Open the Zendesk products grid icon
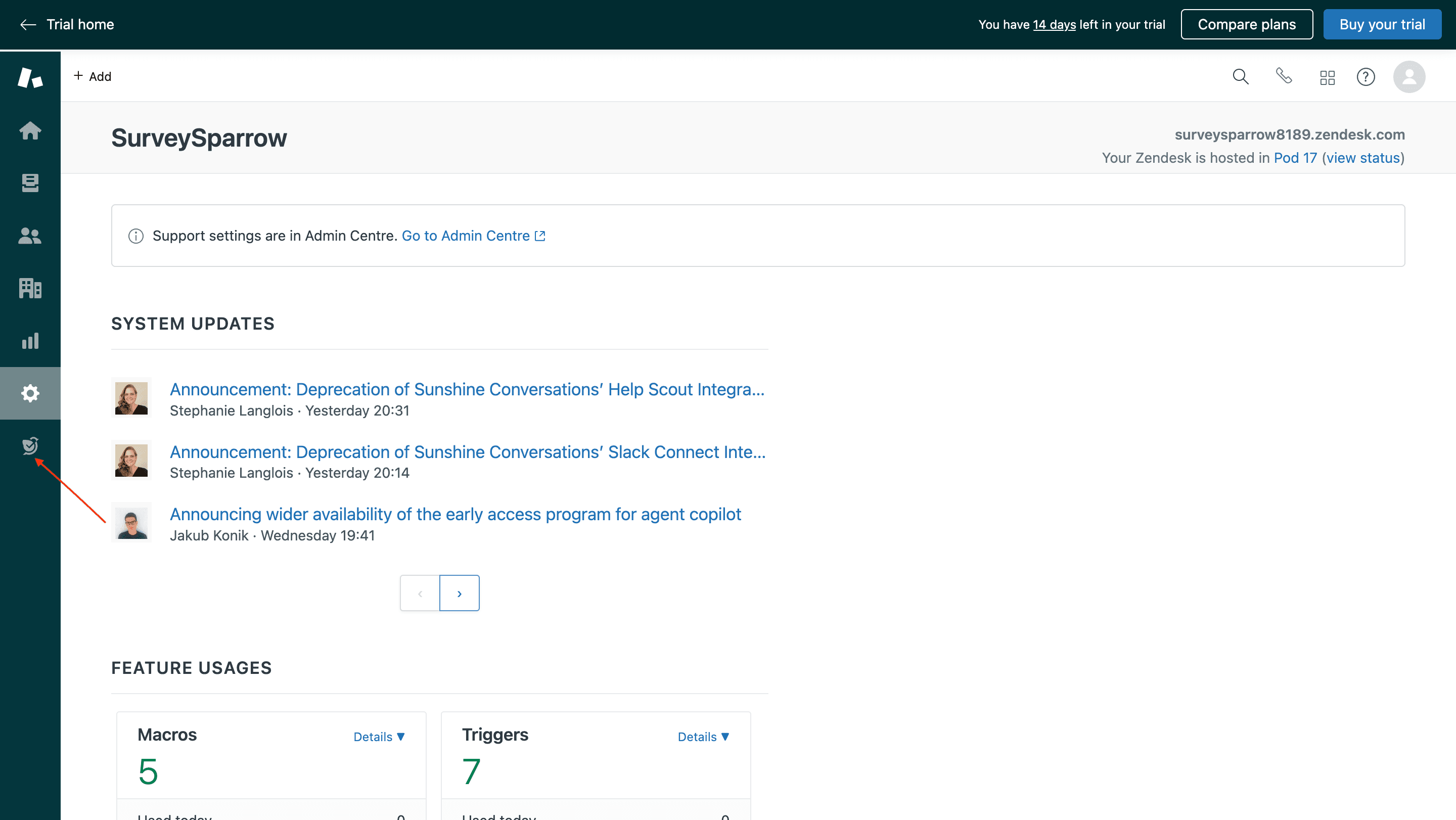This screenshot has width=1456, height=820. pyautogui.click(x=1327, y=77)
